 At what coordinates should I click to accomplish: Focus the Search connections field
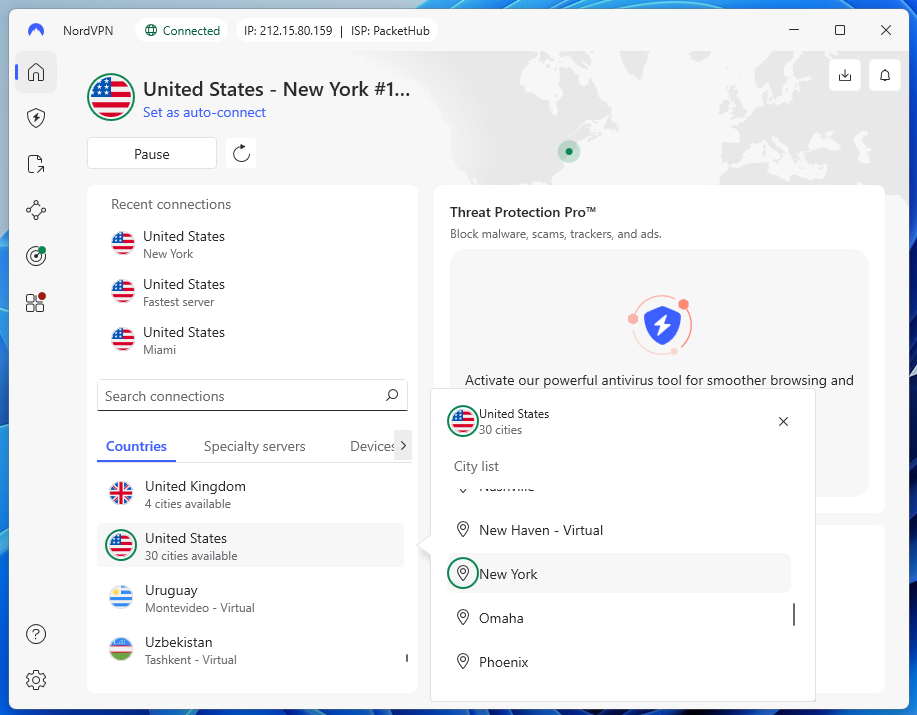tap(252, 396)
